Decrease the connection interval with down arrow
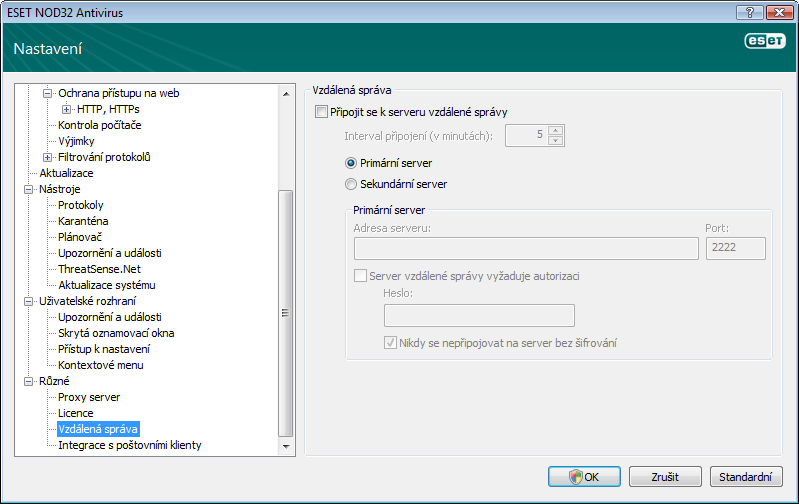Viewport: 799px width, 504px height. (x=555, y=140)
